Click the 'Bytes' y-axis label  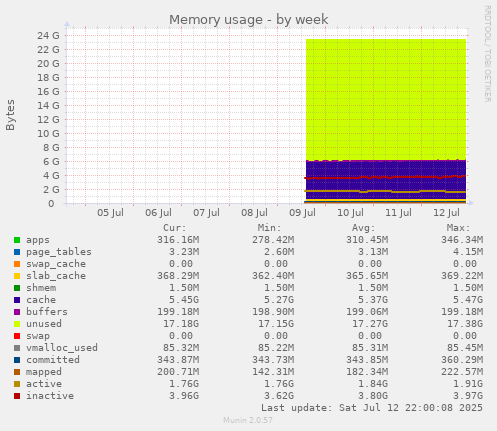[x=10, y=115]
